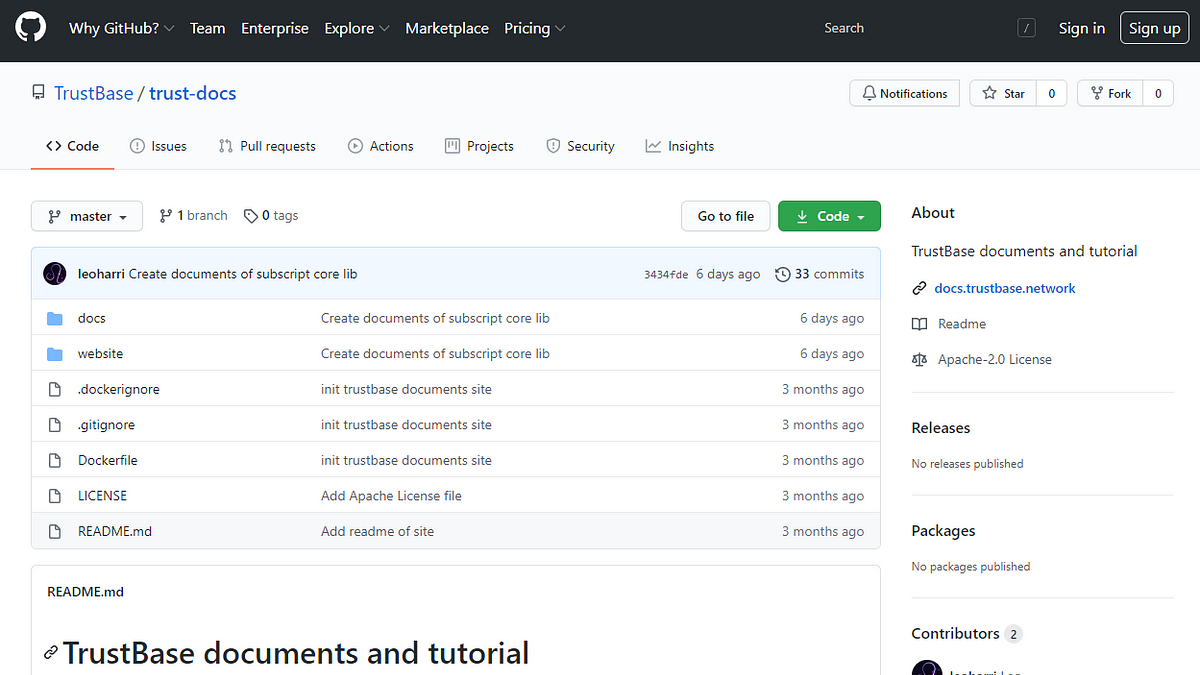Click the .dockerignore file icon
The width and height of the screenshot is (1200, 675).
[x=55, y=389]
